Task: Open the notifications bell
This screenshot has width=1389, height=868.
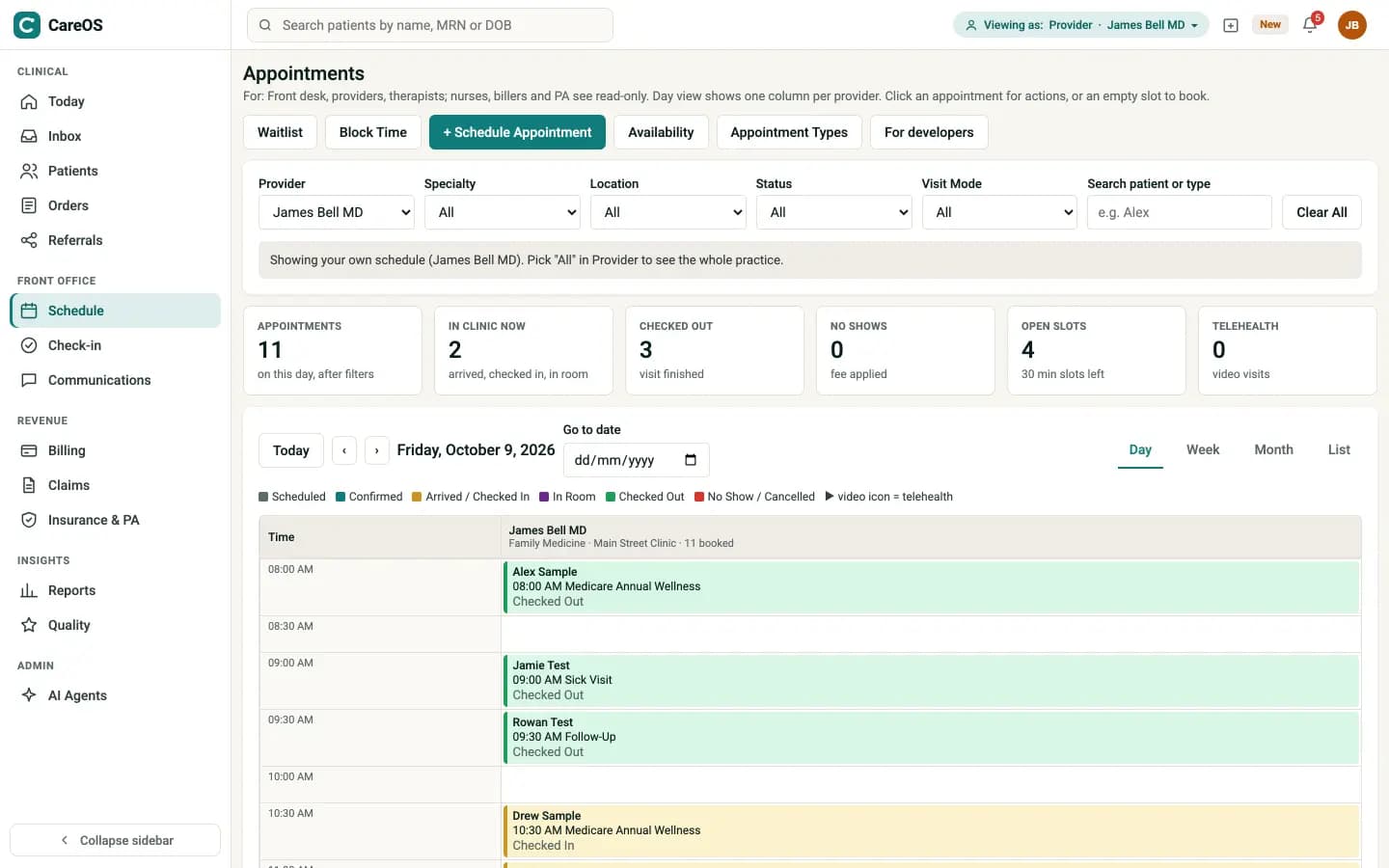Action: click(x=1310, y=25)
